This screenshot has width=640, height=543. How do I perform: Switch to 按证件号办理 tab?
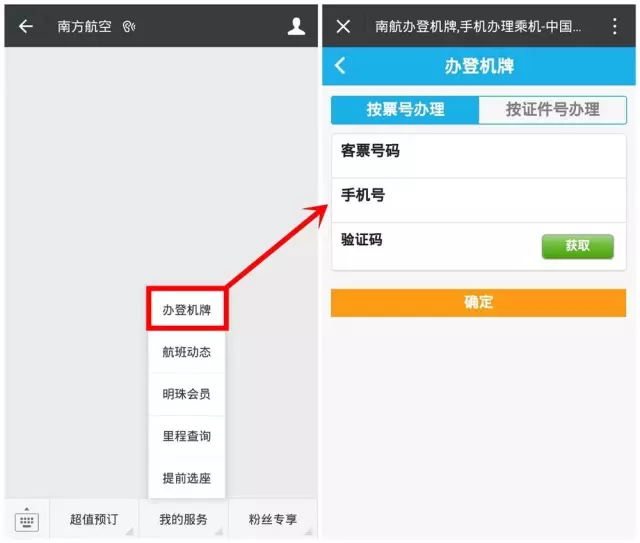coord(553,110)
